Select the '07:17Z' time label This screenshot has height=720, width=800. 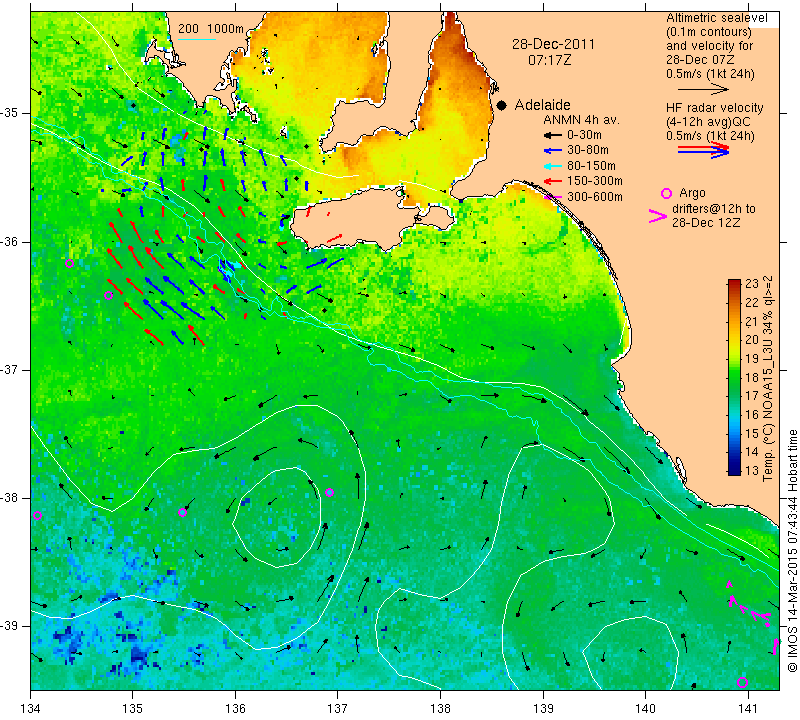point(549,60)
